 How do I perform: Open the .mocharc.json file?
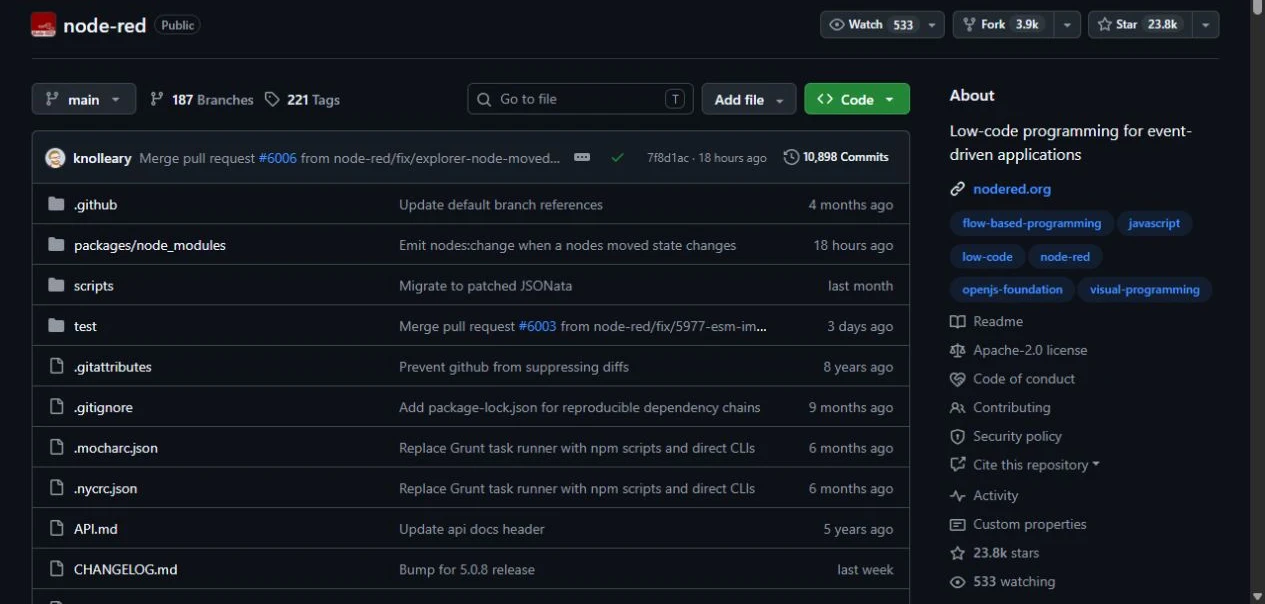(116, 448)
